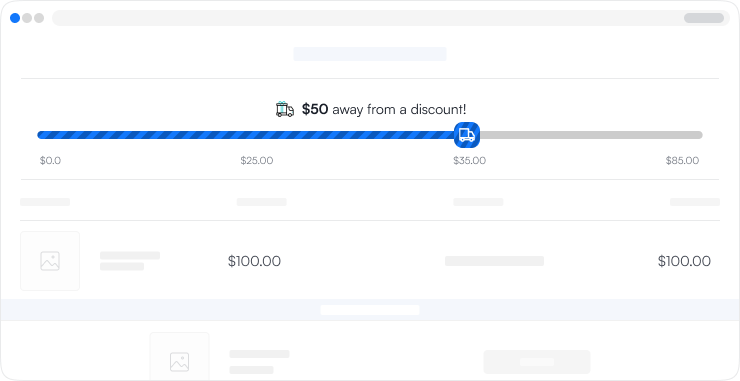Image resolution: width=740 pixels, height=381 pixels.
Task: Click the gift truck icon beside $50
Action: pyautogui.click(x=285, y=109)
